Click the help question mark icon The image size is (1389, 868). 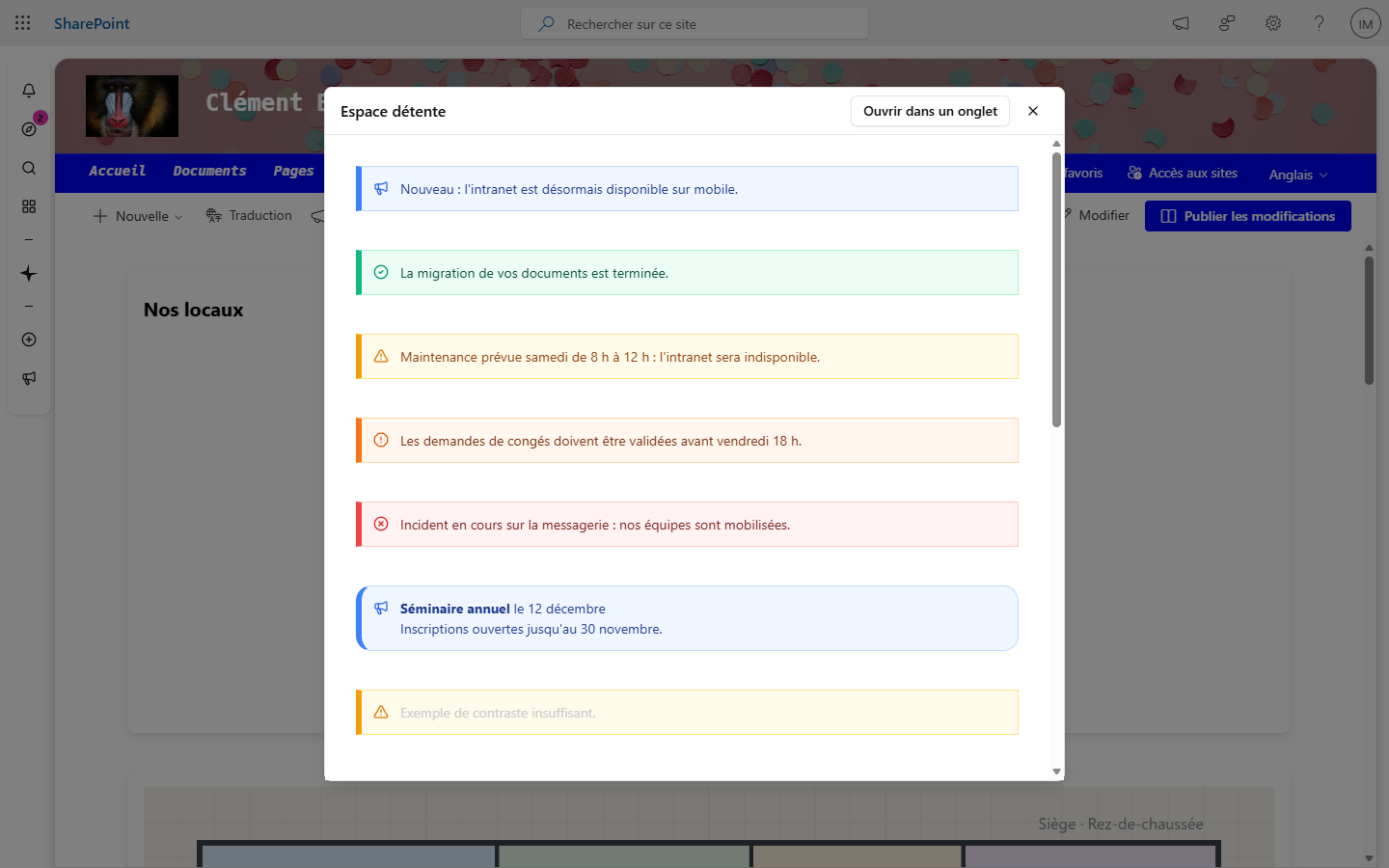[1319, 23]
